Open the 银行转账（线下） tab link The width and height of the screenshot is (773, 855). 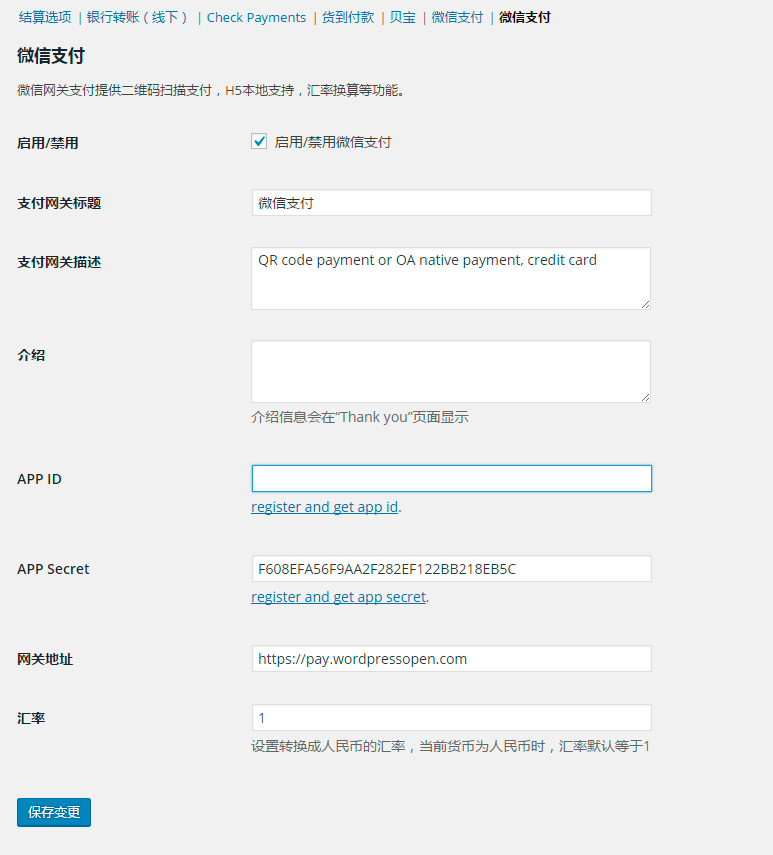click(x=138, y=17)
